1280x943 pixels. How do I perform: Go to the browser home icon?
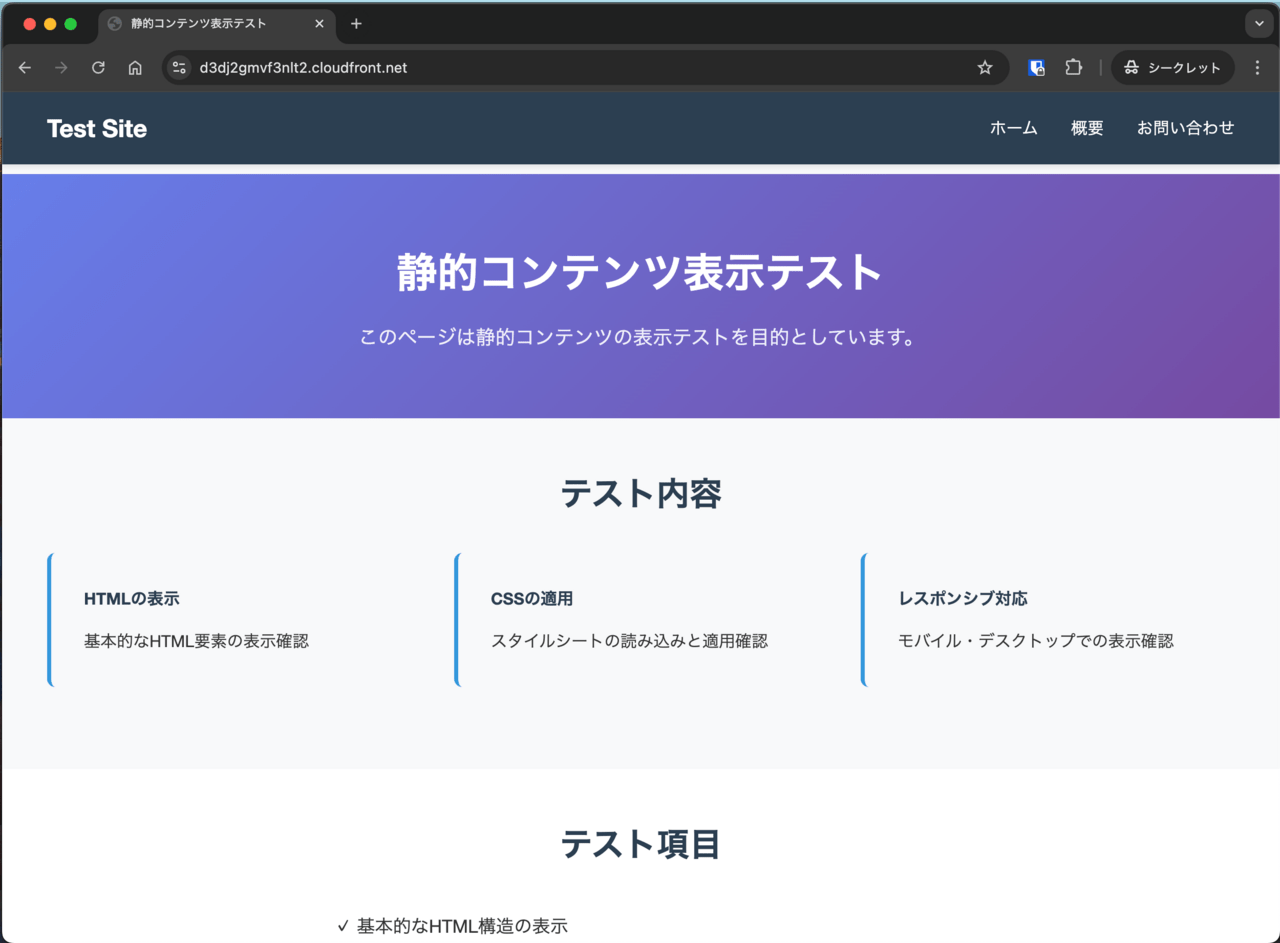pyautogui.click(x=135, y=68)
